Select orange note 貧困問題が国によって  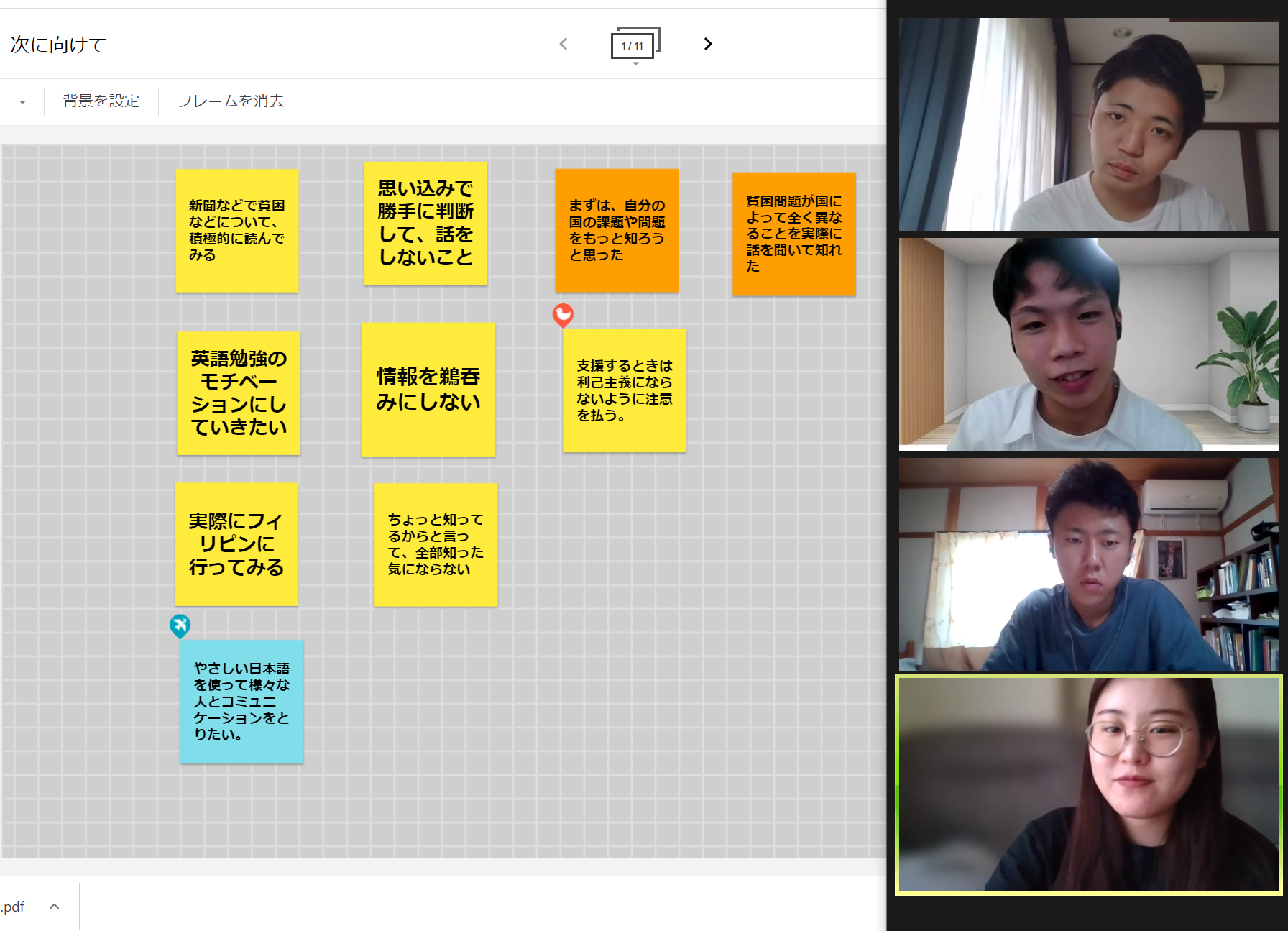794,234
